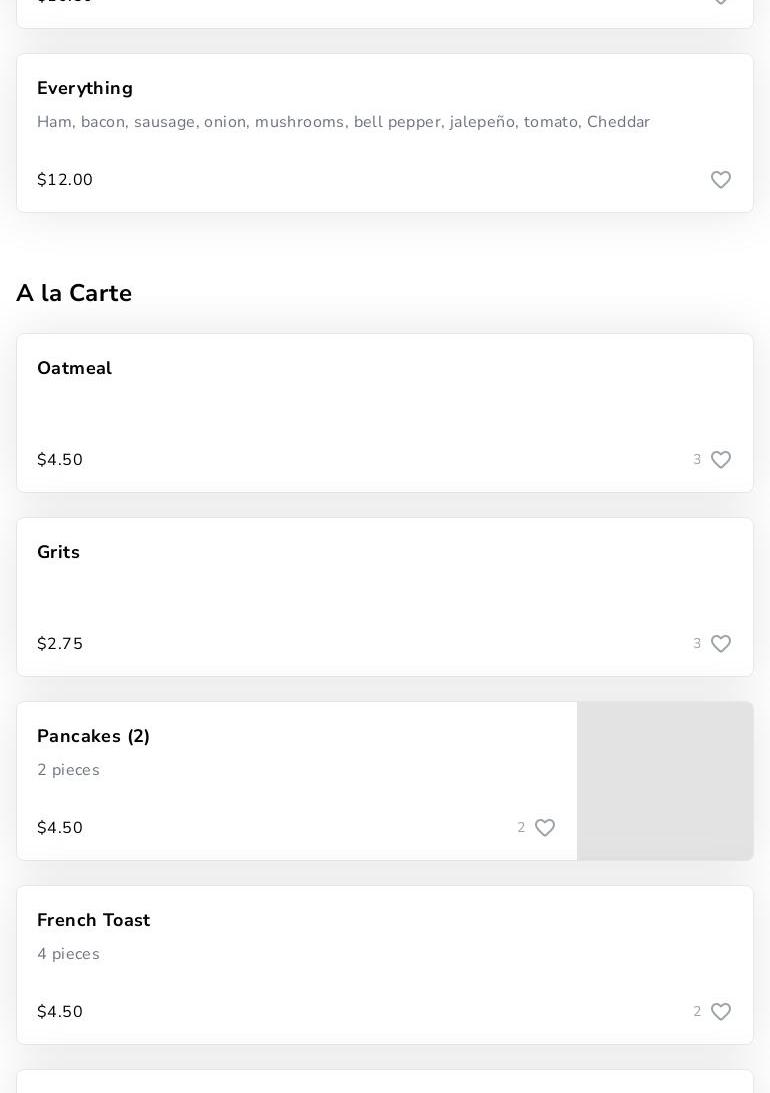The height and width of the screenshot is (1093, 770).
Task: Open the Oatmeal menu item
Action: pyautogui.click(x=75, y=369)
